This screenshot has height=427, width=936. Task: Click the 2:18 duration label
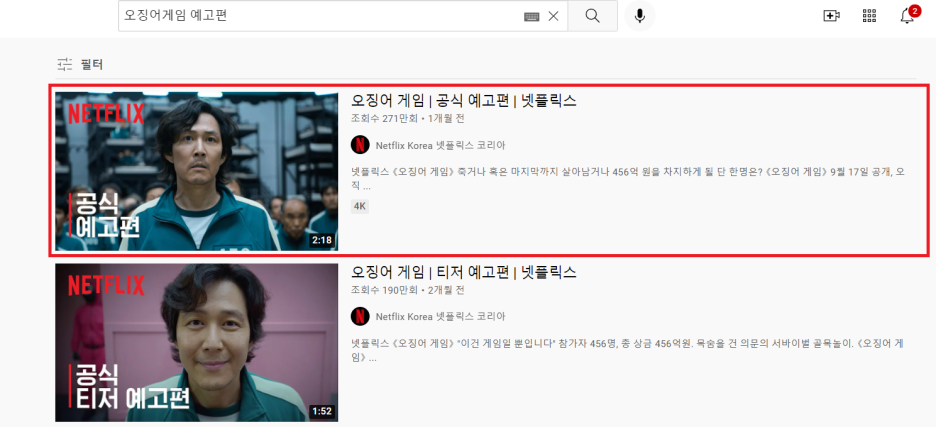[322, 241]
